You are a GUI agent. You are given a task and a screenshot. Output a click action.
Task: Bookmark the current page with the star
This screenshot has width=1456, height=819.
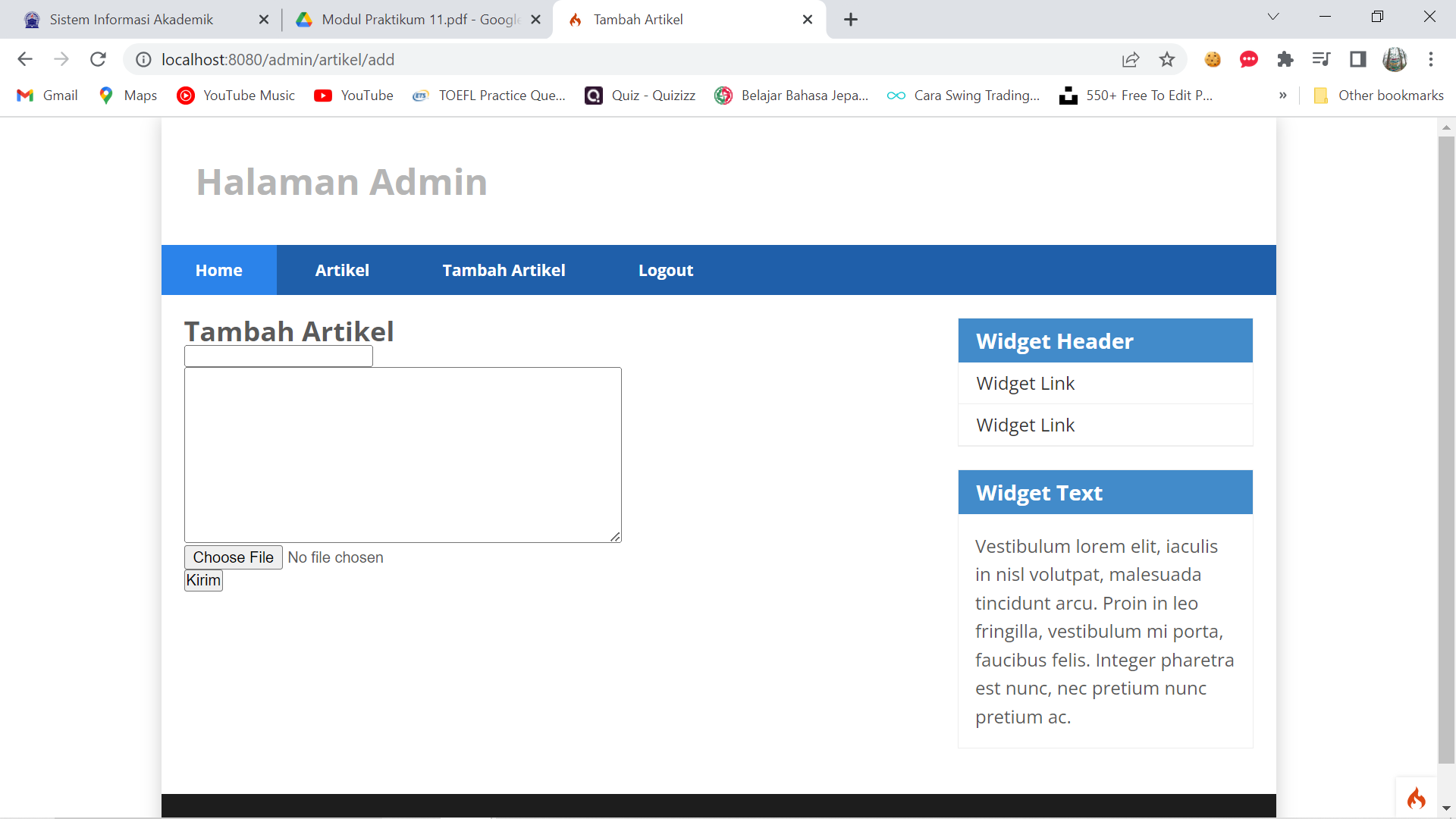click(x=1167, y=59)
